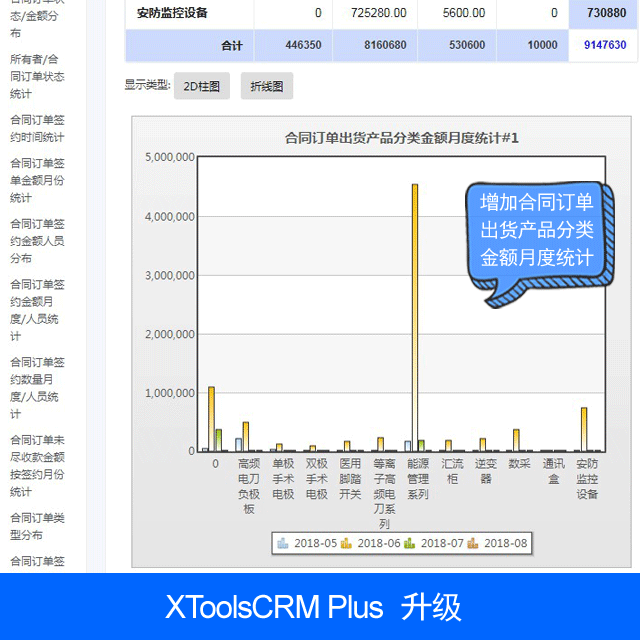Open 合同订单签约数量月度/人员统计 report
640x640 pixels.
pyautogui.click(x=37, y=388)
